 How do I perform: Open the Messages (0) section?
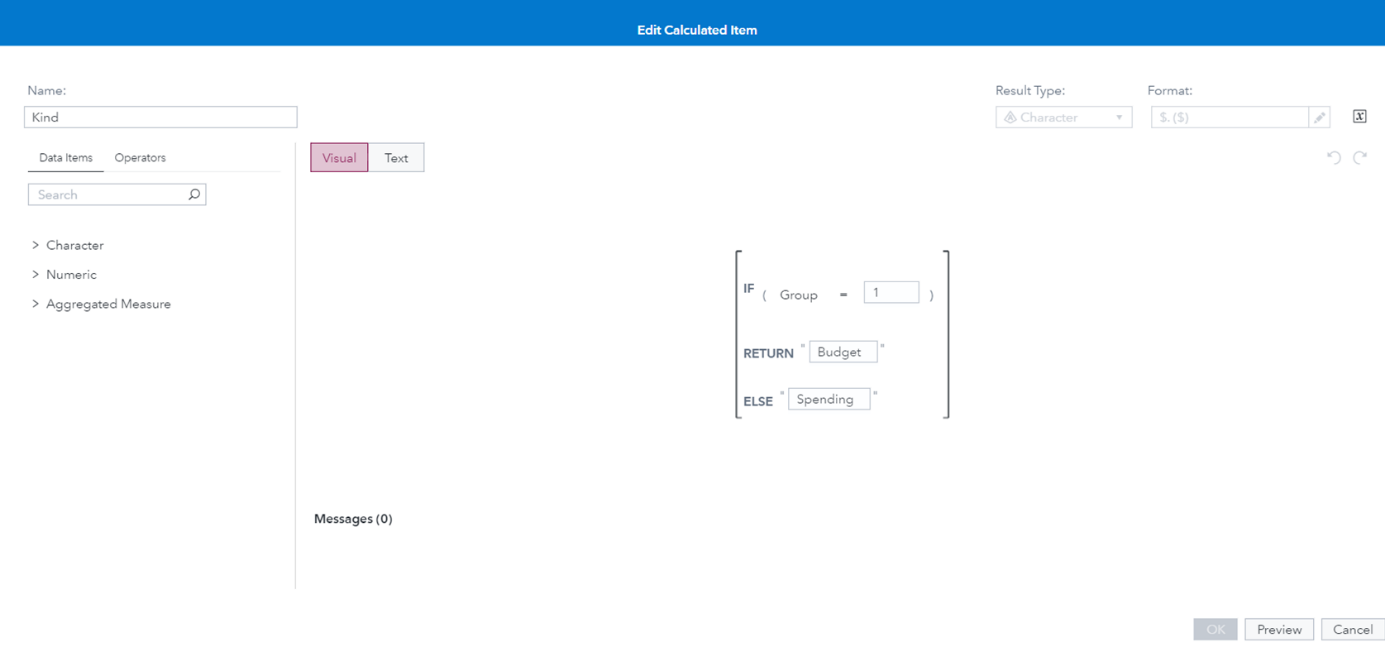tap(352, 518)
